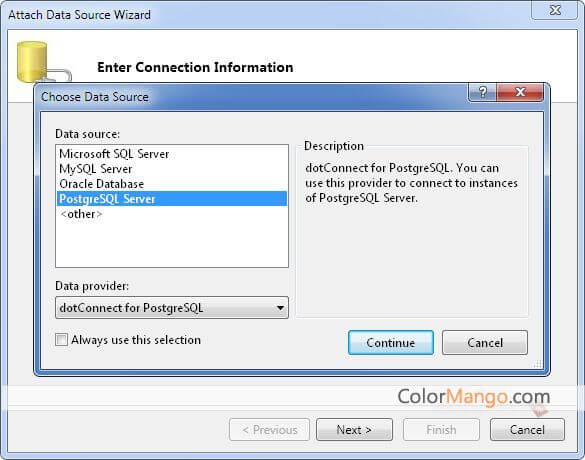Click the yellow database cylinder icon
585x460 pixels.
(32, 62)
